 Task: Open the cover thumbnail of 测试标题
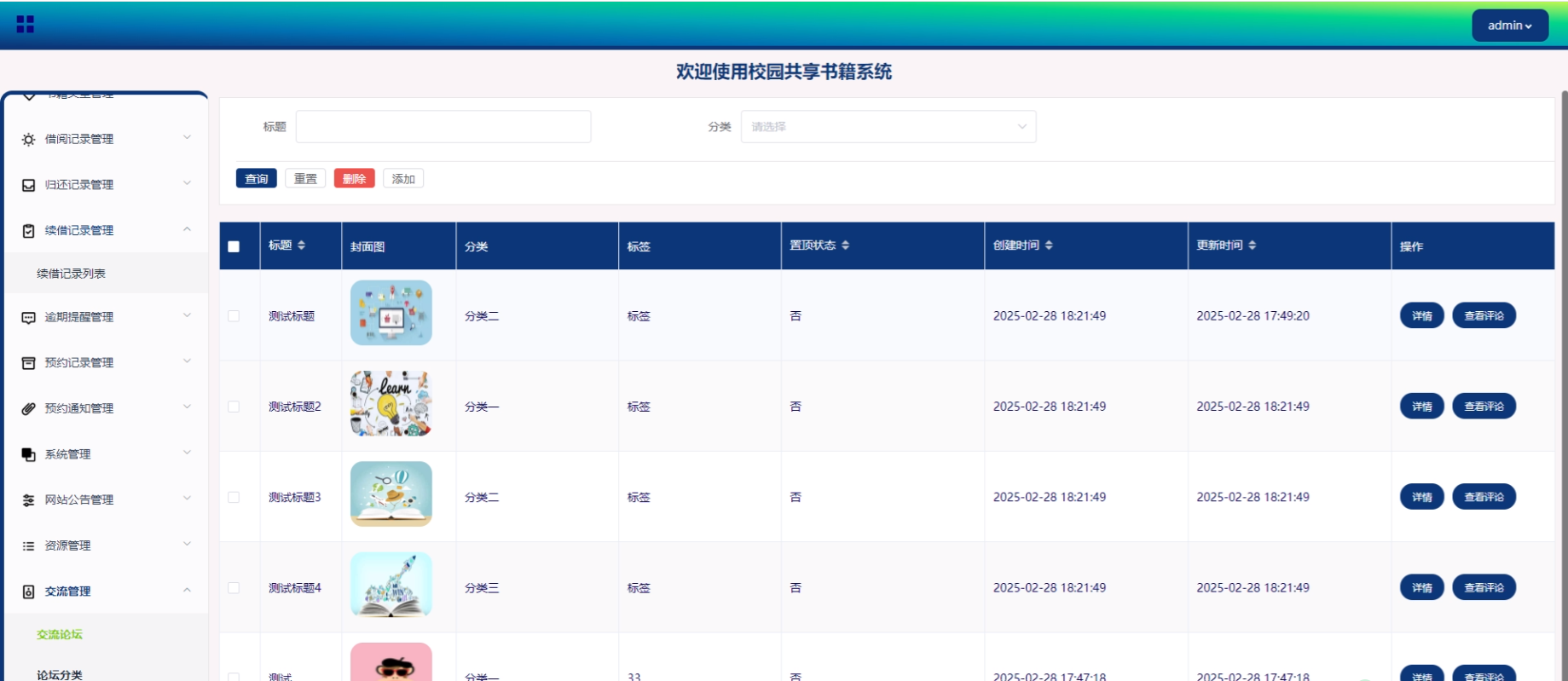click(x=391, y=313)
